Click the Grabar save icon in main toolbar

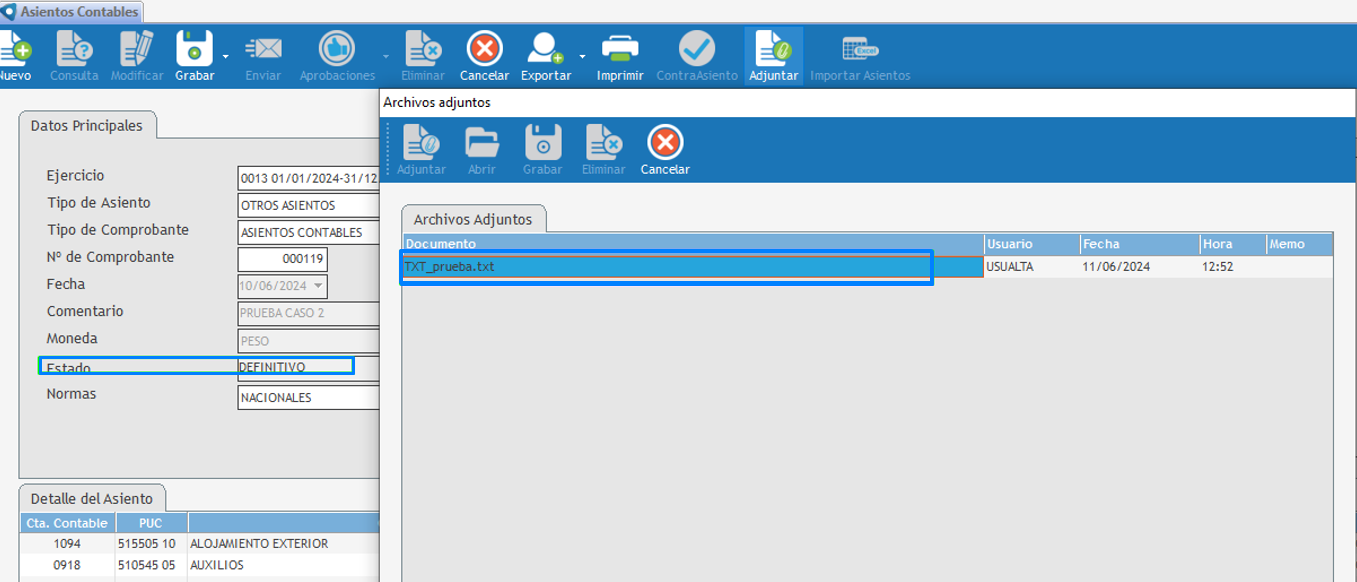[x=194, y=50]
